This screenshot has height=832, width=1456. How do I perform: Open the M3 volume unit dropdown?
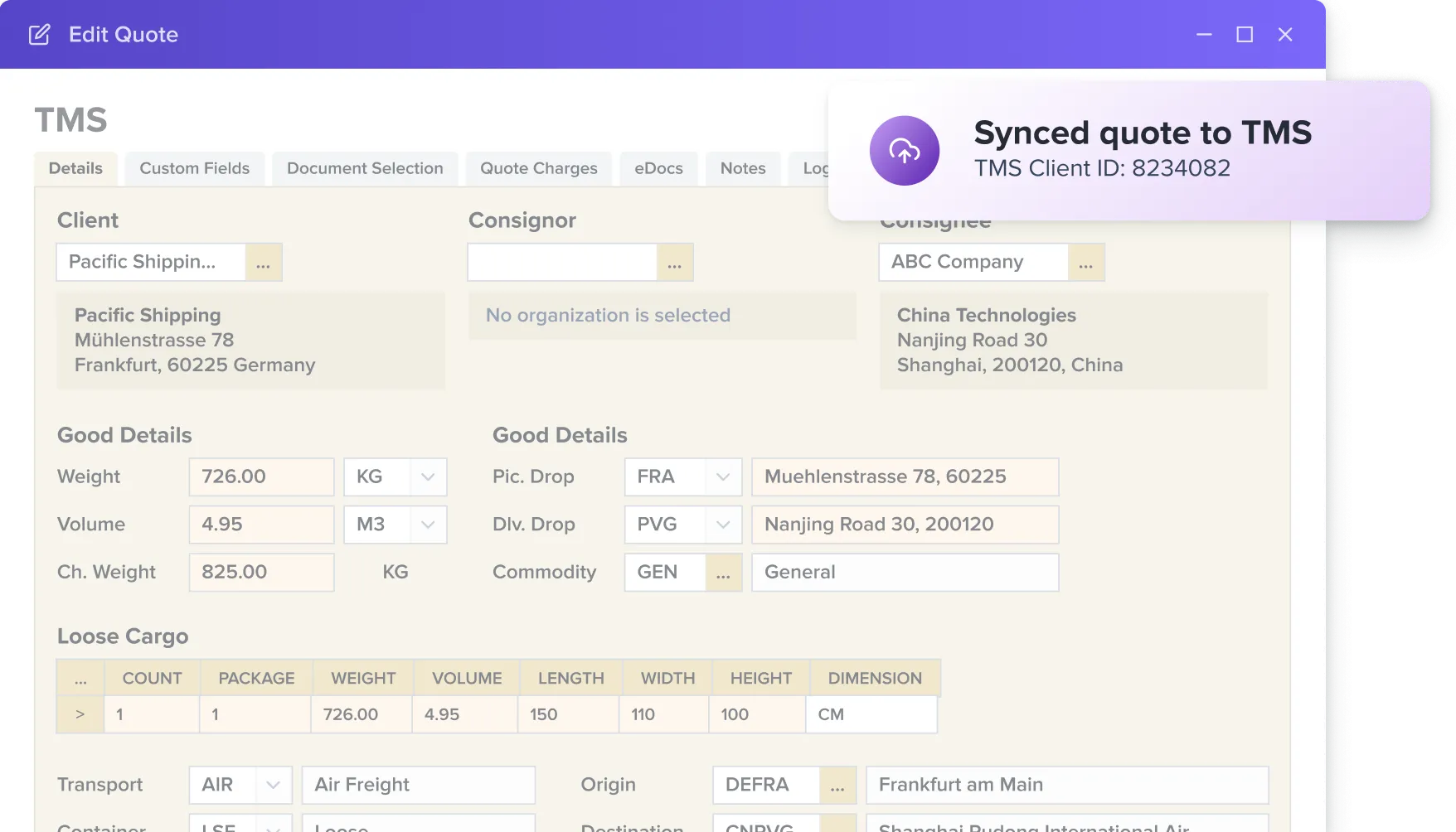[x=428, y=525]
